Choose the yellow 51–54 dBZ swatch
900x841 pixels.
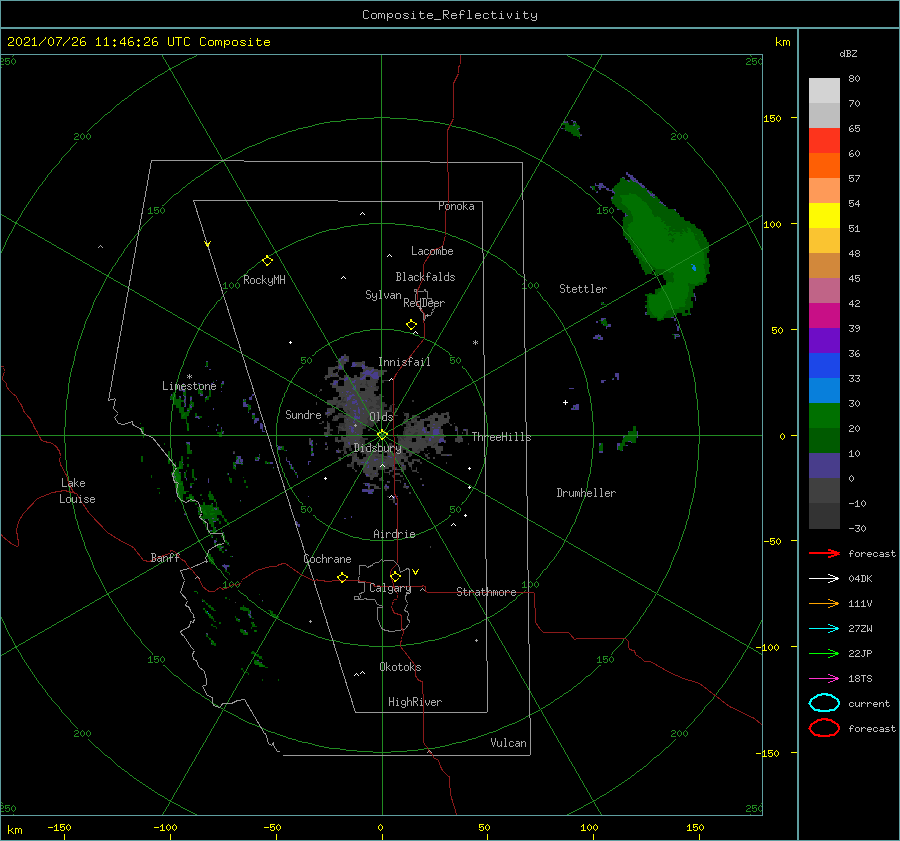[824, 215]
